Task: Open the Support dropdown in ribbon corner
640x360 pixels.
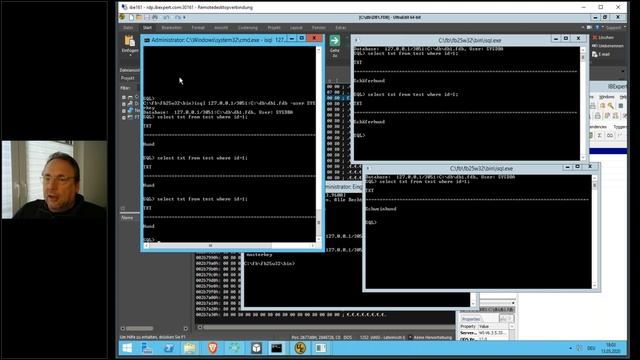Action: [x=615, y=27]
